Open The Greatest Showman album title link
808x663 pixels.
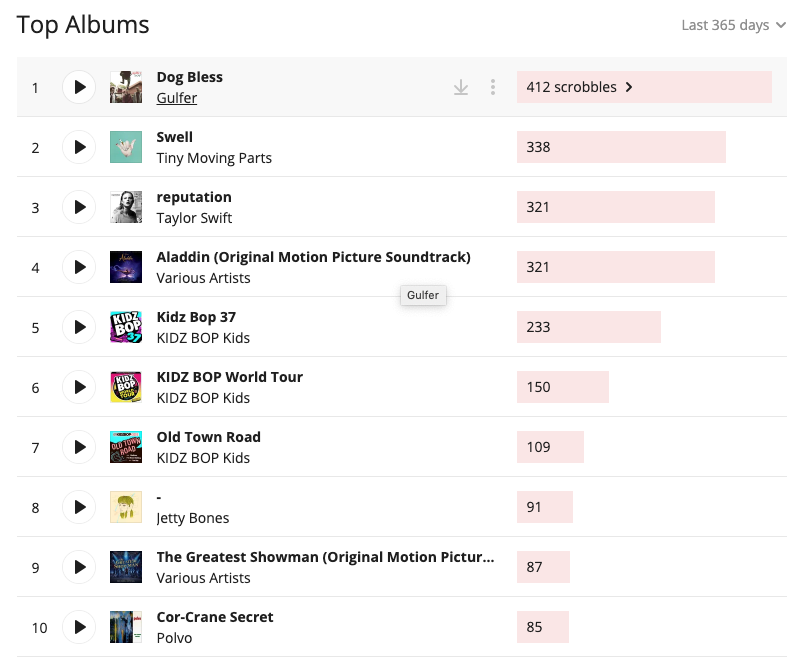point(325,557)
